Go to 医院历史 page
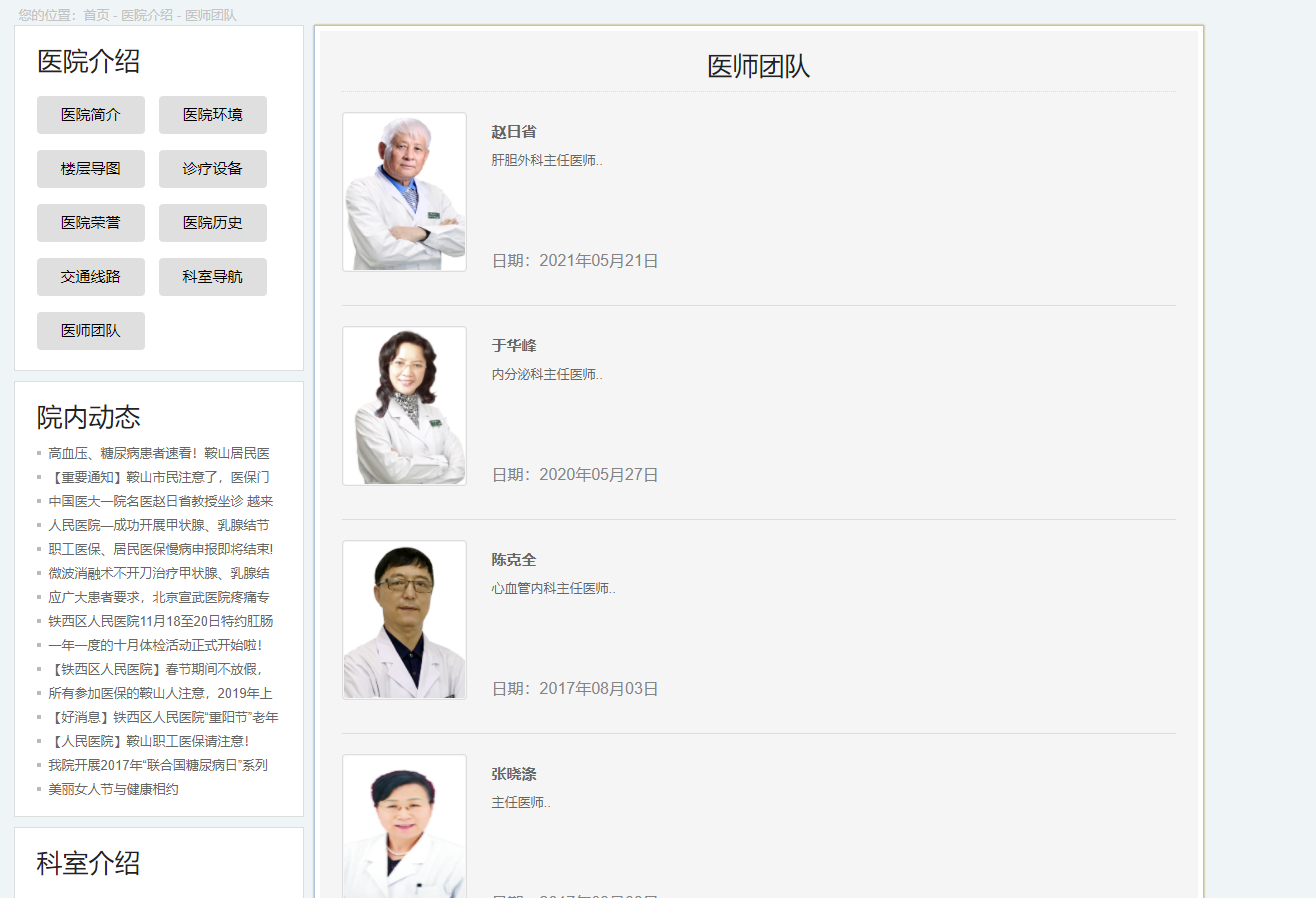The image size is (1316, 898). point(213,223)
